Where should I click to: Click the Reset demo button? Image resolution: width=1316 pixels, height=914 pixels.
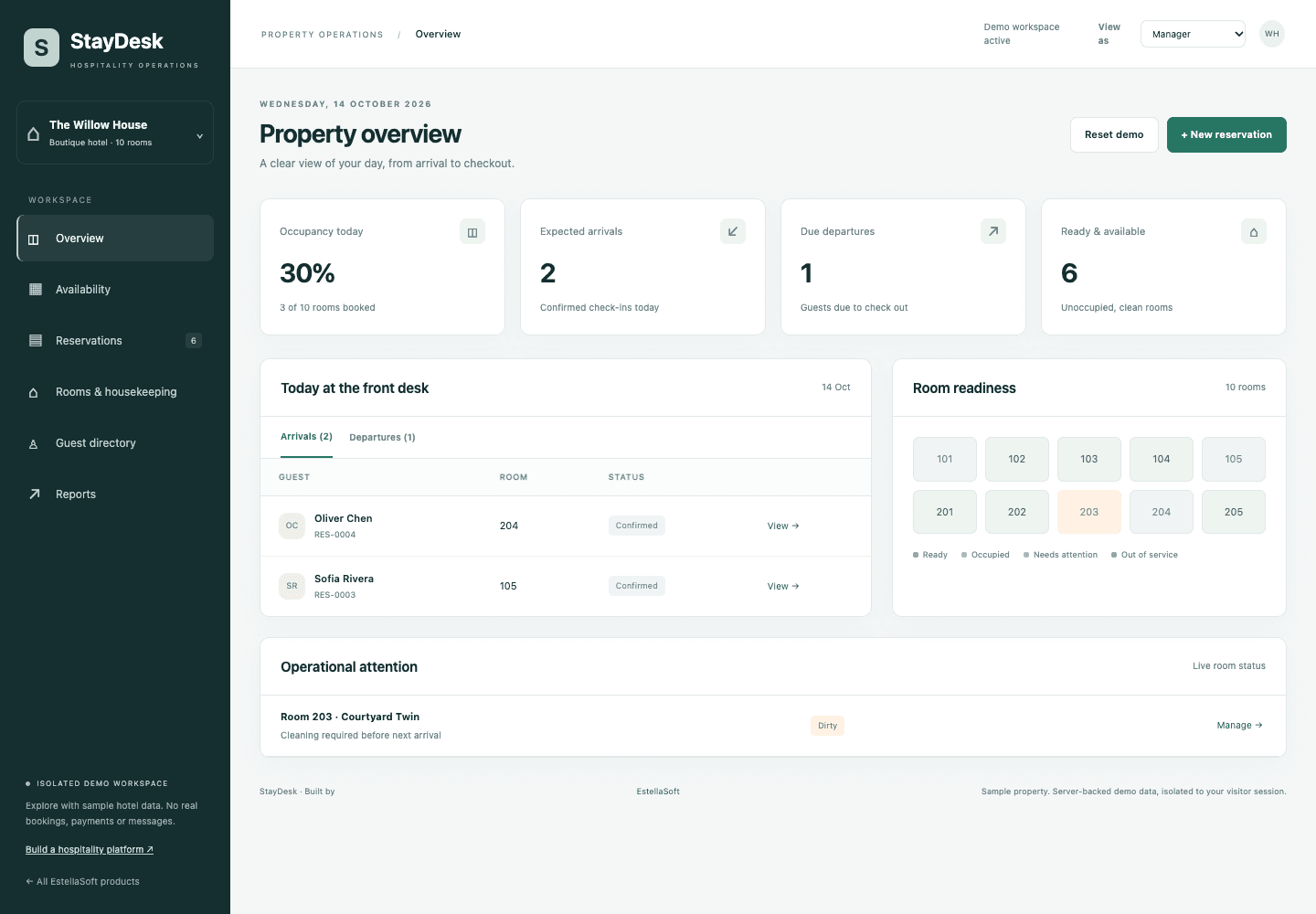1114,134
